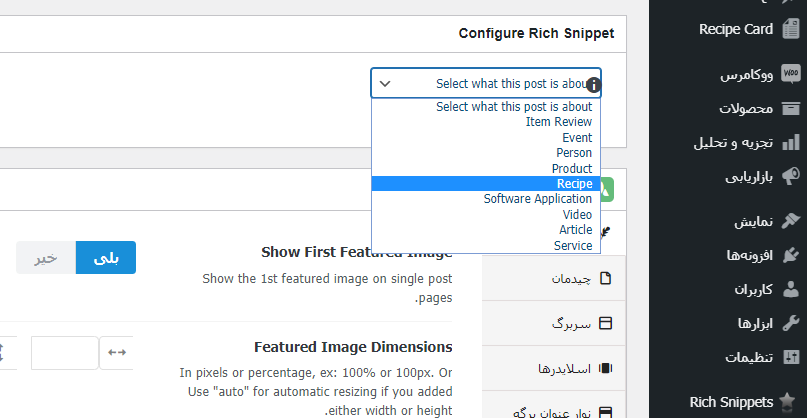Image resolution: width=807 pixels, height=418 pixels.
Task: Open the اسلایدرها sliders tab
Action: pyautogui.click(x=554, y=368)
